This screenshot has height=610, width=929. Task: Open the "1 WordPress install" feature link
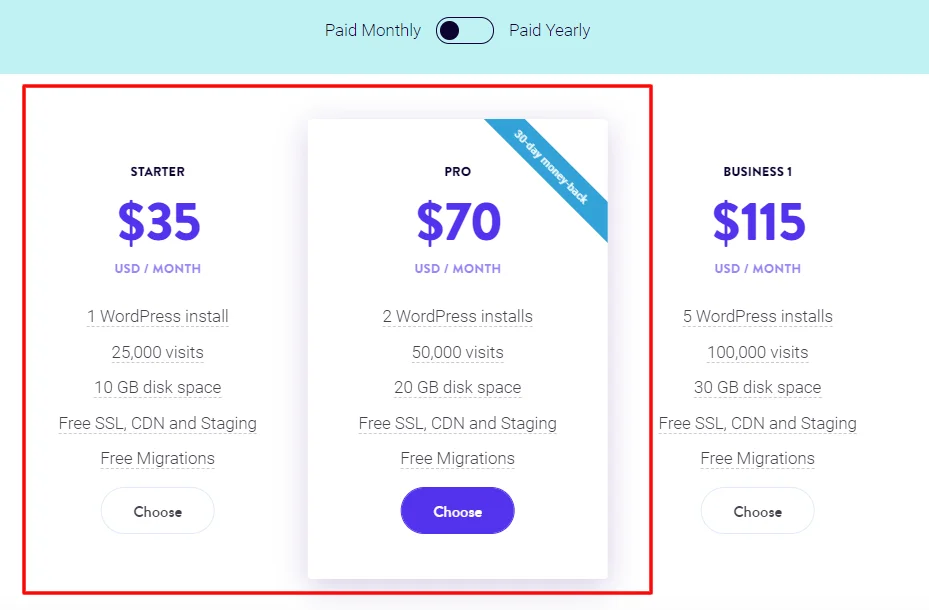[158, 317]
